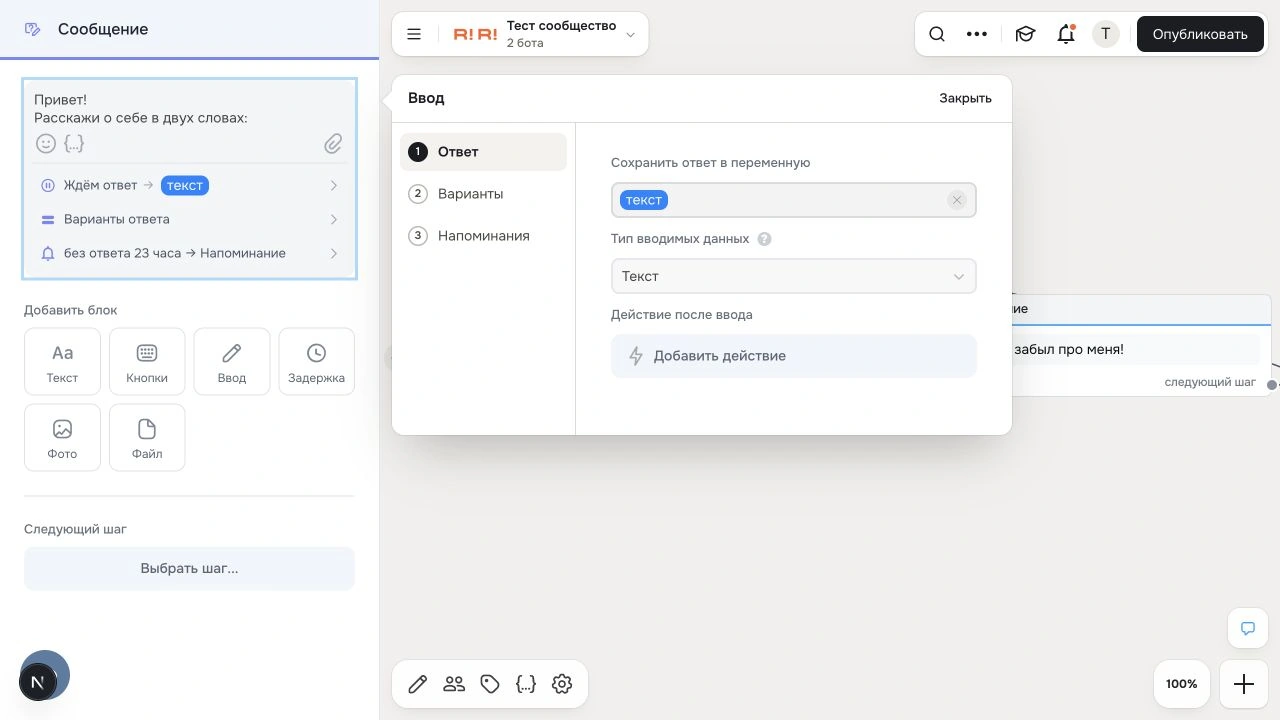Open the hamburger menu icon

pyautogui.click(x=414, y=34)
